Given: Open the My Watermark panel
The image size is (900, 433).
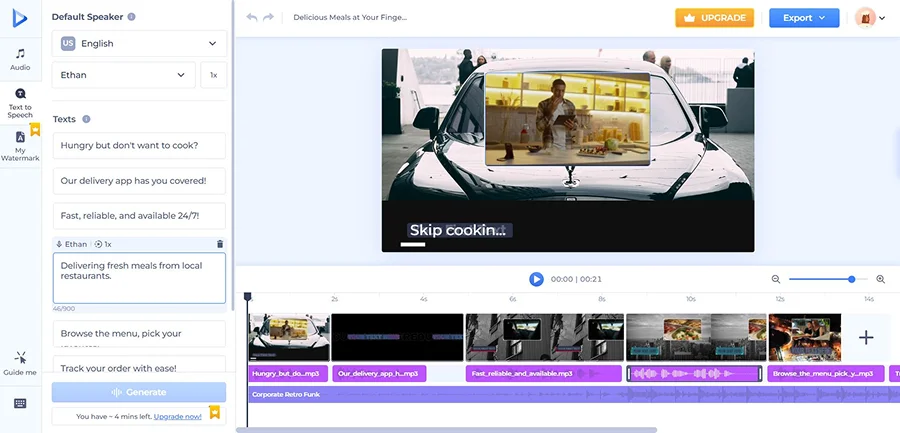Looking at the screenshot, I should 20,145.
